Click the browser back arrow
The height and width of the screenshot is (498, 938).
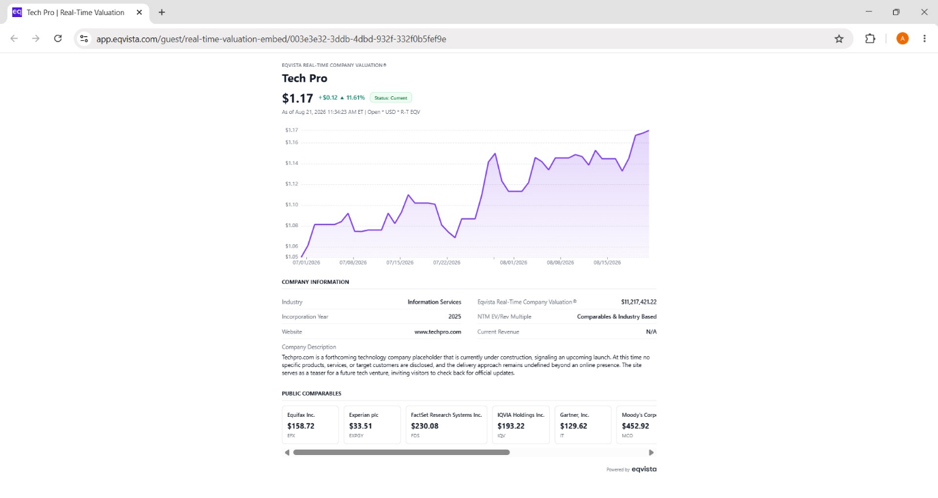tap(14, 39)
